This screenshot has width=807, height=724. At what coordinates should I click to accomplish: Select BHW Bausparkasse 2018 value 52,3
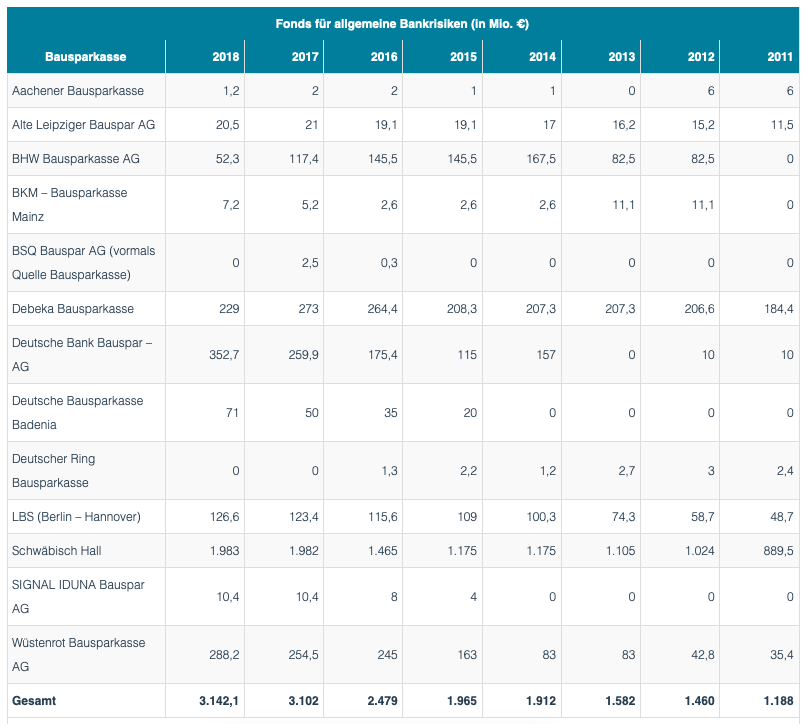[227, 158]
